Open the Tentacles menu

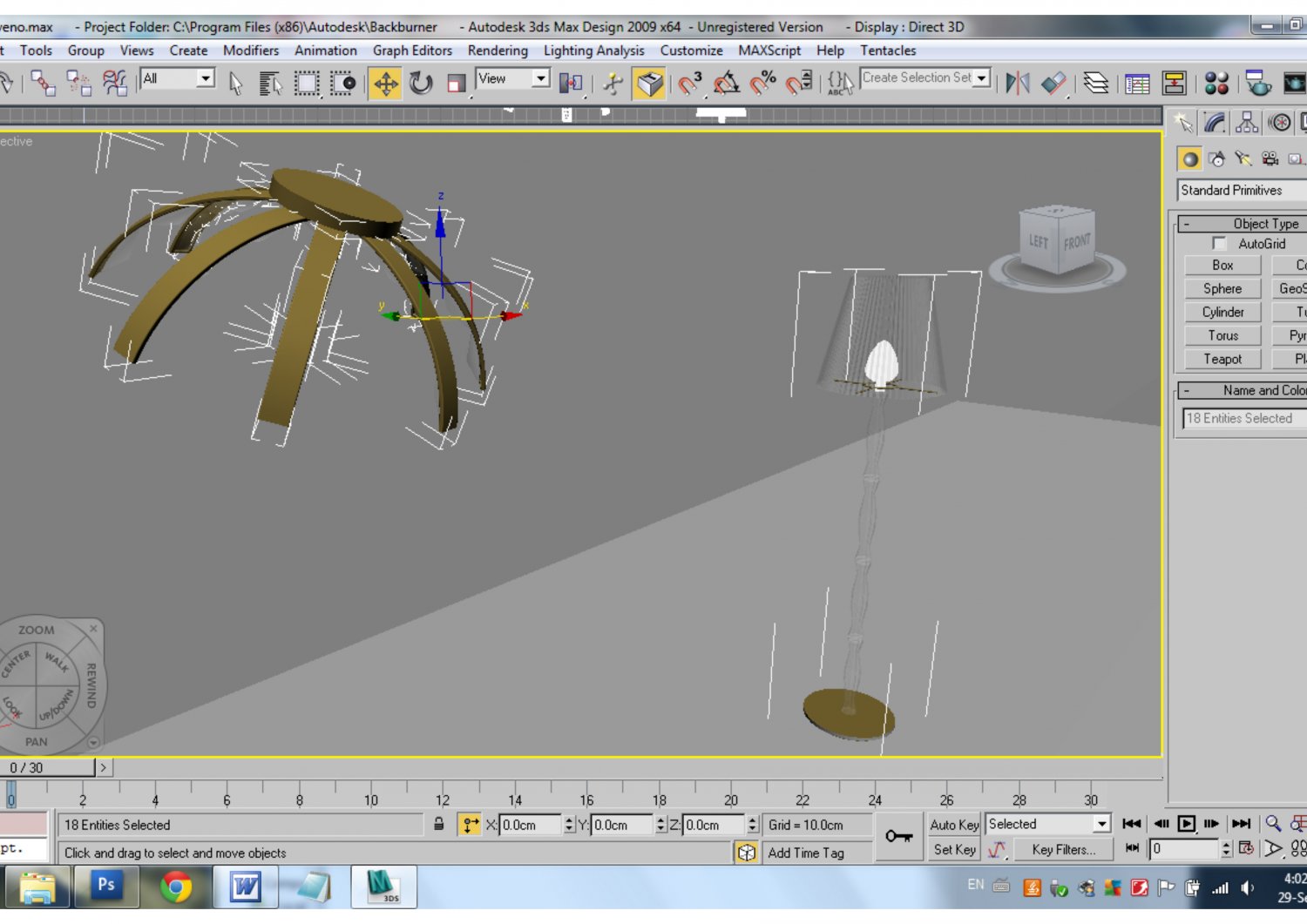click(x=888, y=50)
